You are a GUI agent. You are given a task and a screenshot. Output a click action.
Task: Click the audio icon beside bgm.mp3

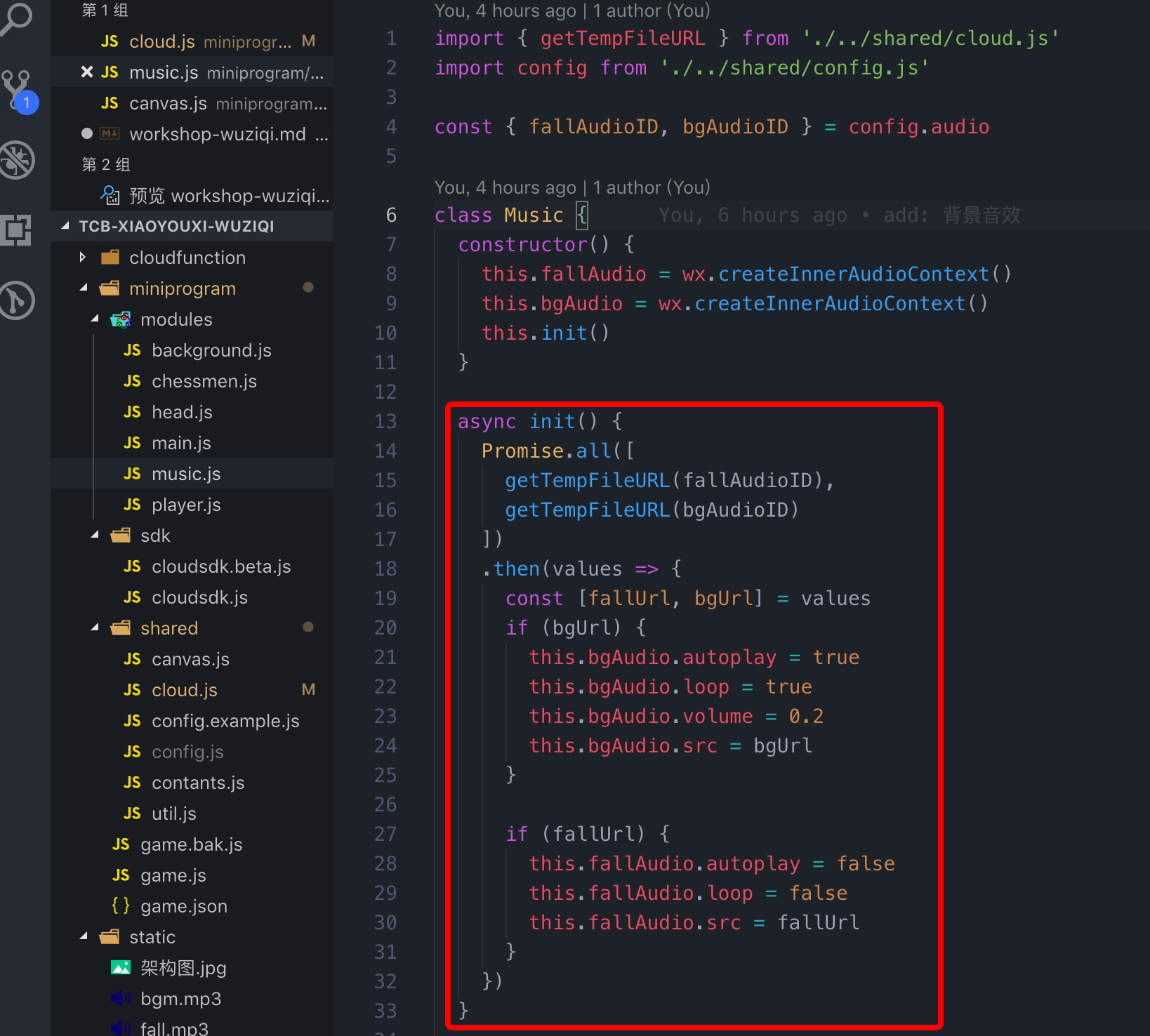(121, 998)
